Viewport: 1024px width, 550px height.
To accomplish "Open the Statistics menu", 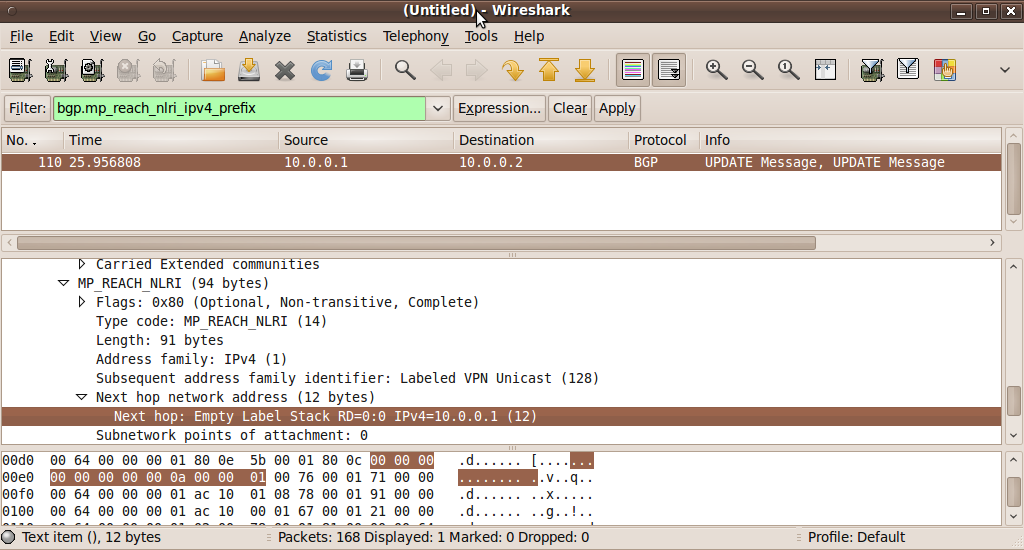I will click(336, 36).
